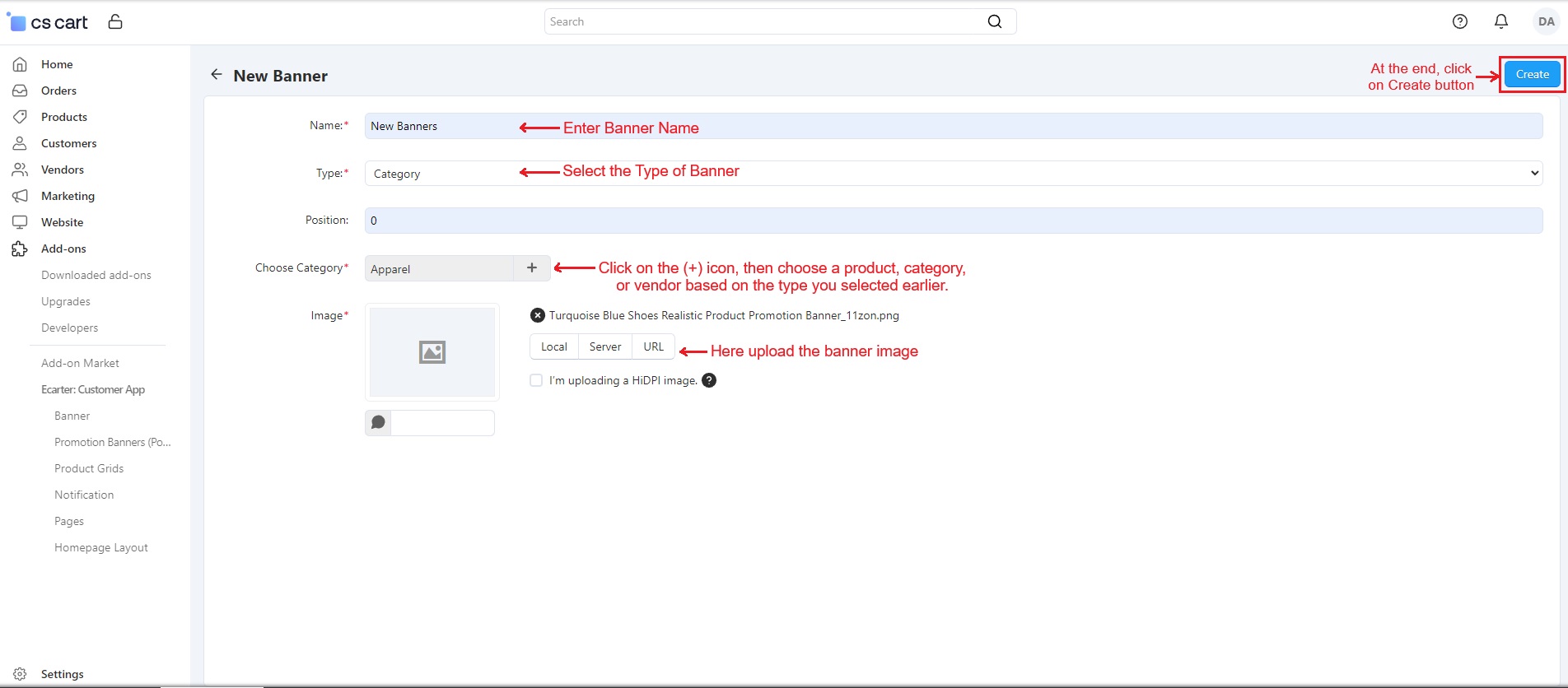Open notifications bell icon
The width and height of the screenshot is (1568, 688).
point(1500,21)
